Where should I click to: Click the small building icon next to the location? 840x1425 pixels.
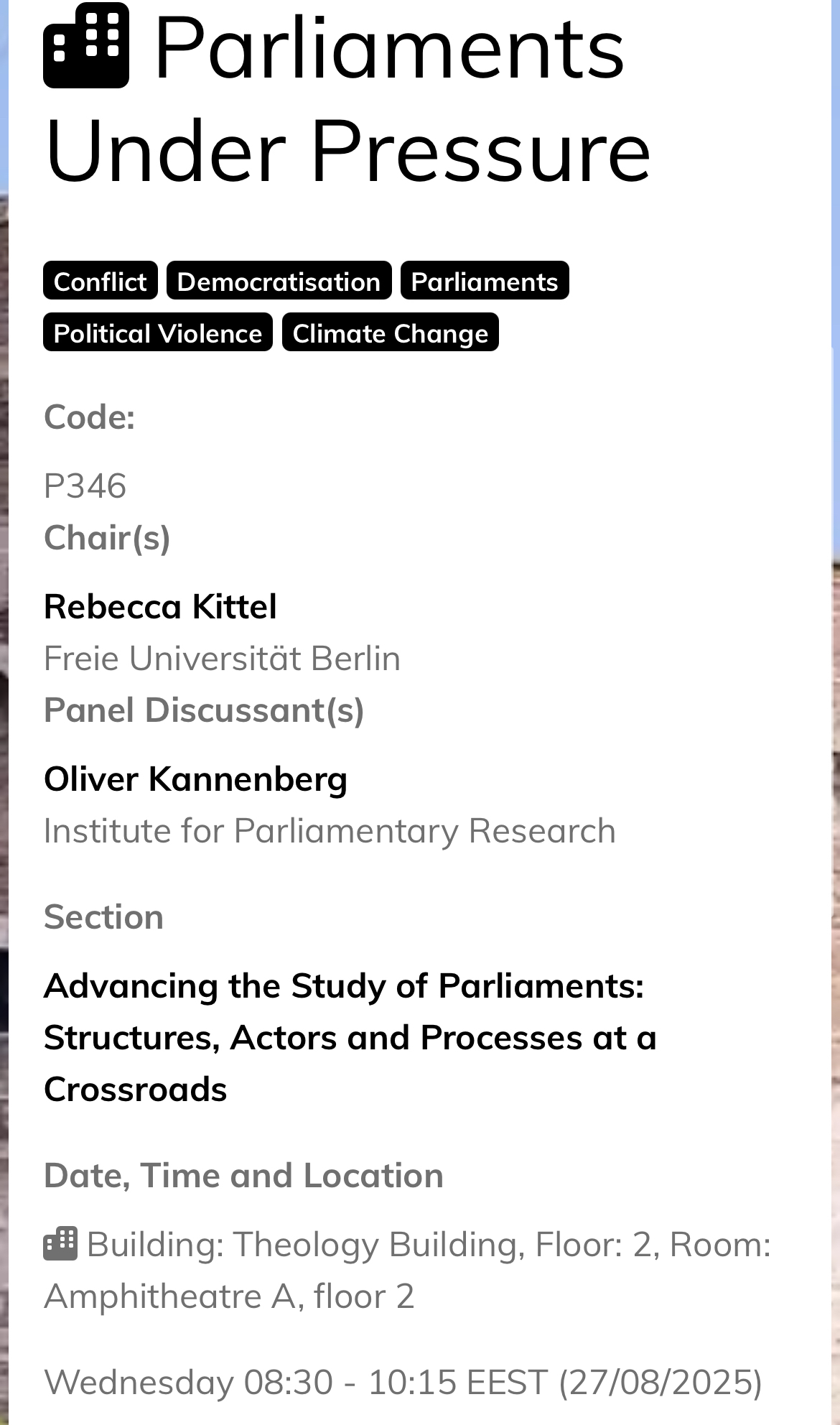pos(60,1244)
